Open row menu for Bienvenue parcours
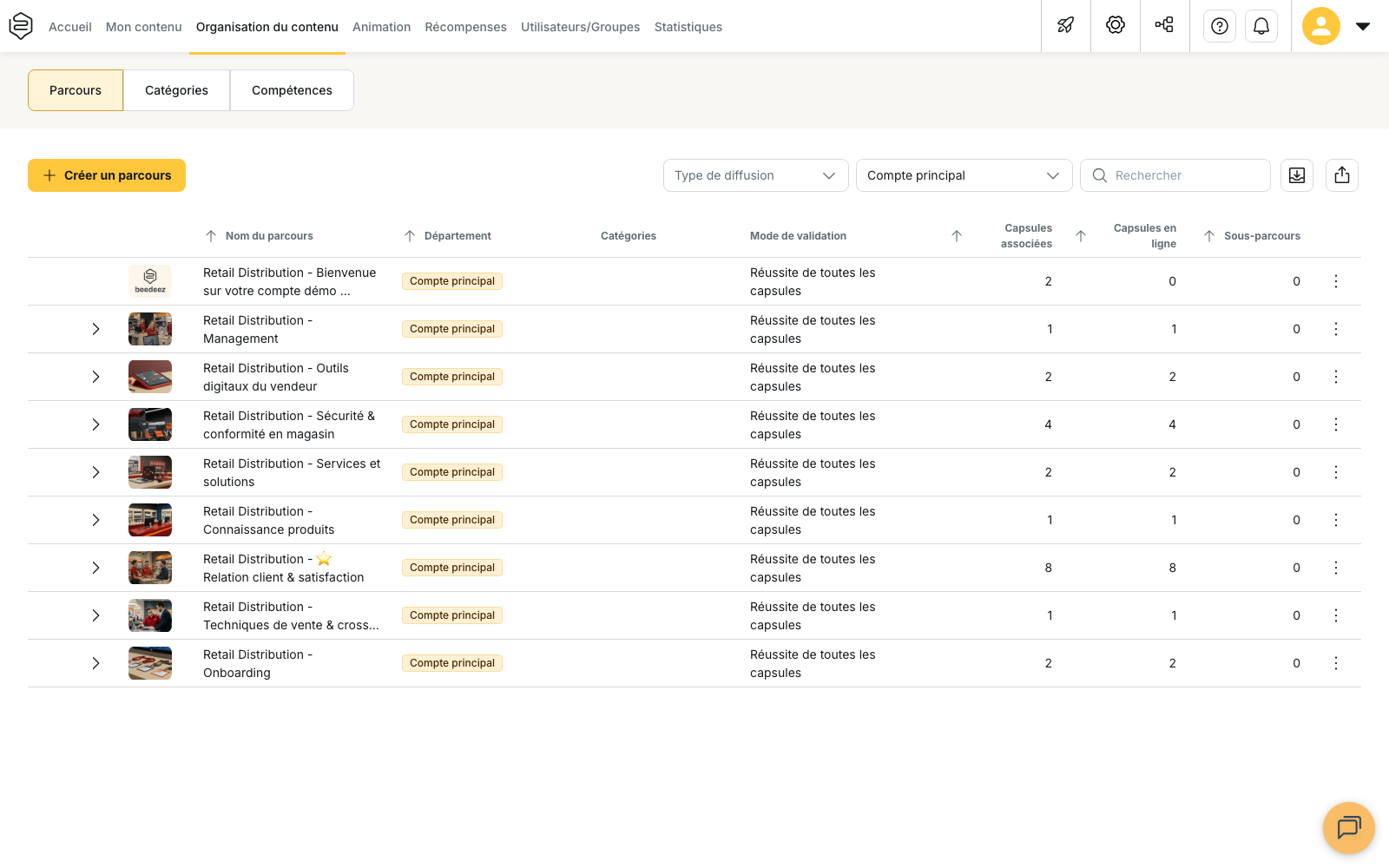The height and width of the screenshot is (868, 1389). coord(1336,281)
